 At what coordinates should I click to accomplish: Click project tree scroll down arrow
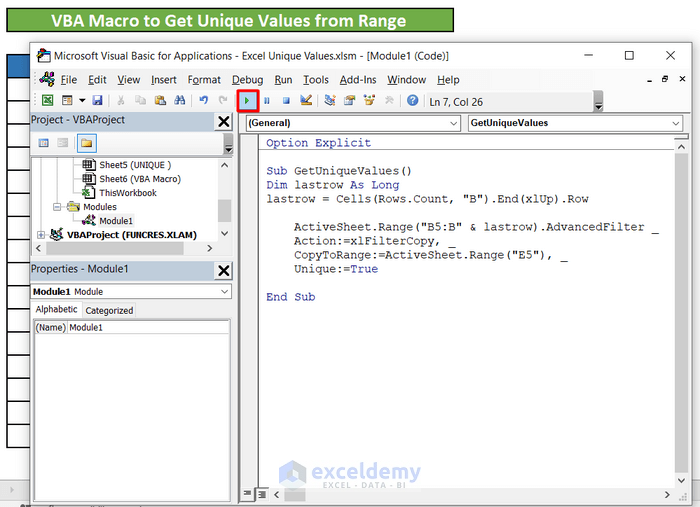(225, 233)
